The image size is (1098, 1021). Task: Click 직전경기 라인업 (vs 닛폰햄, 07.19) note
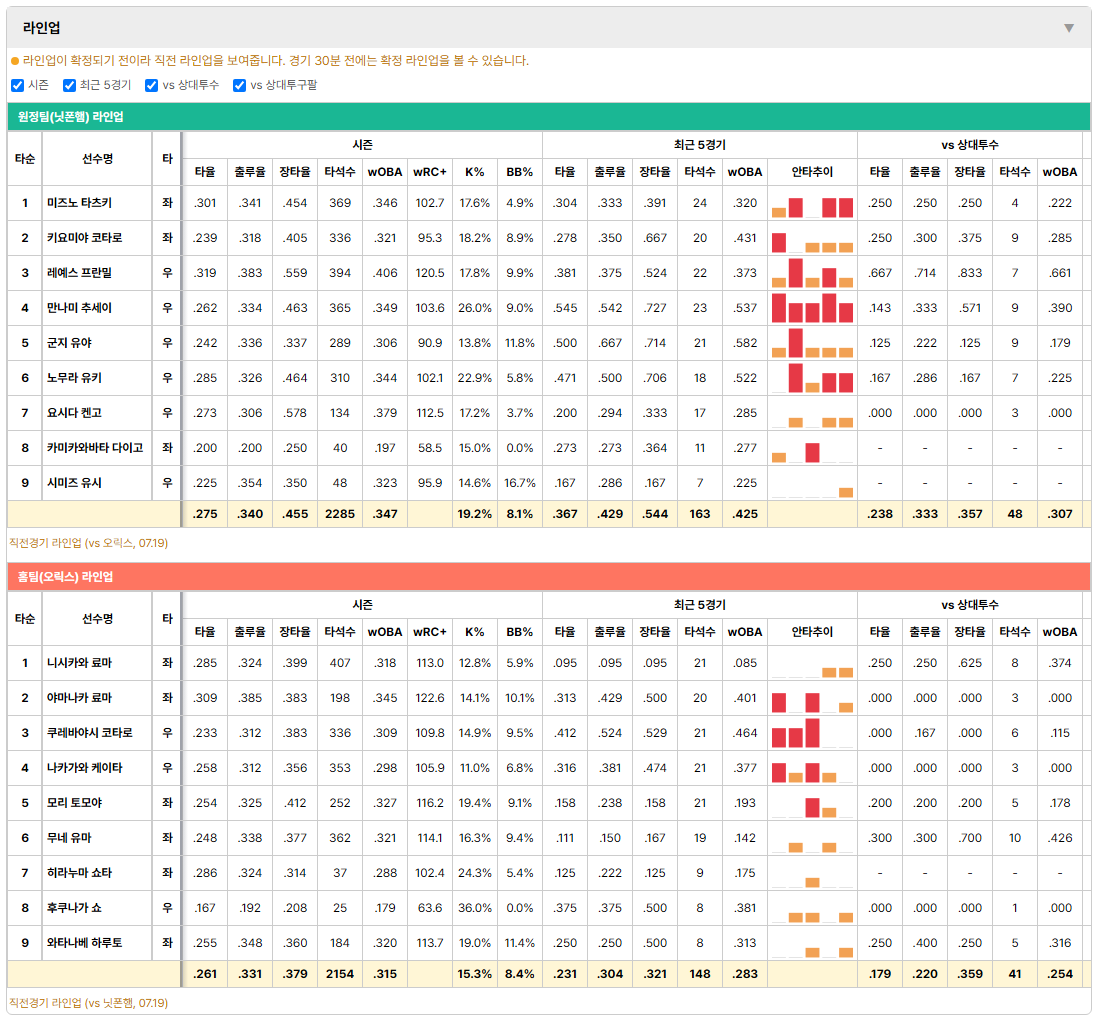tap(88, 1003)
